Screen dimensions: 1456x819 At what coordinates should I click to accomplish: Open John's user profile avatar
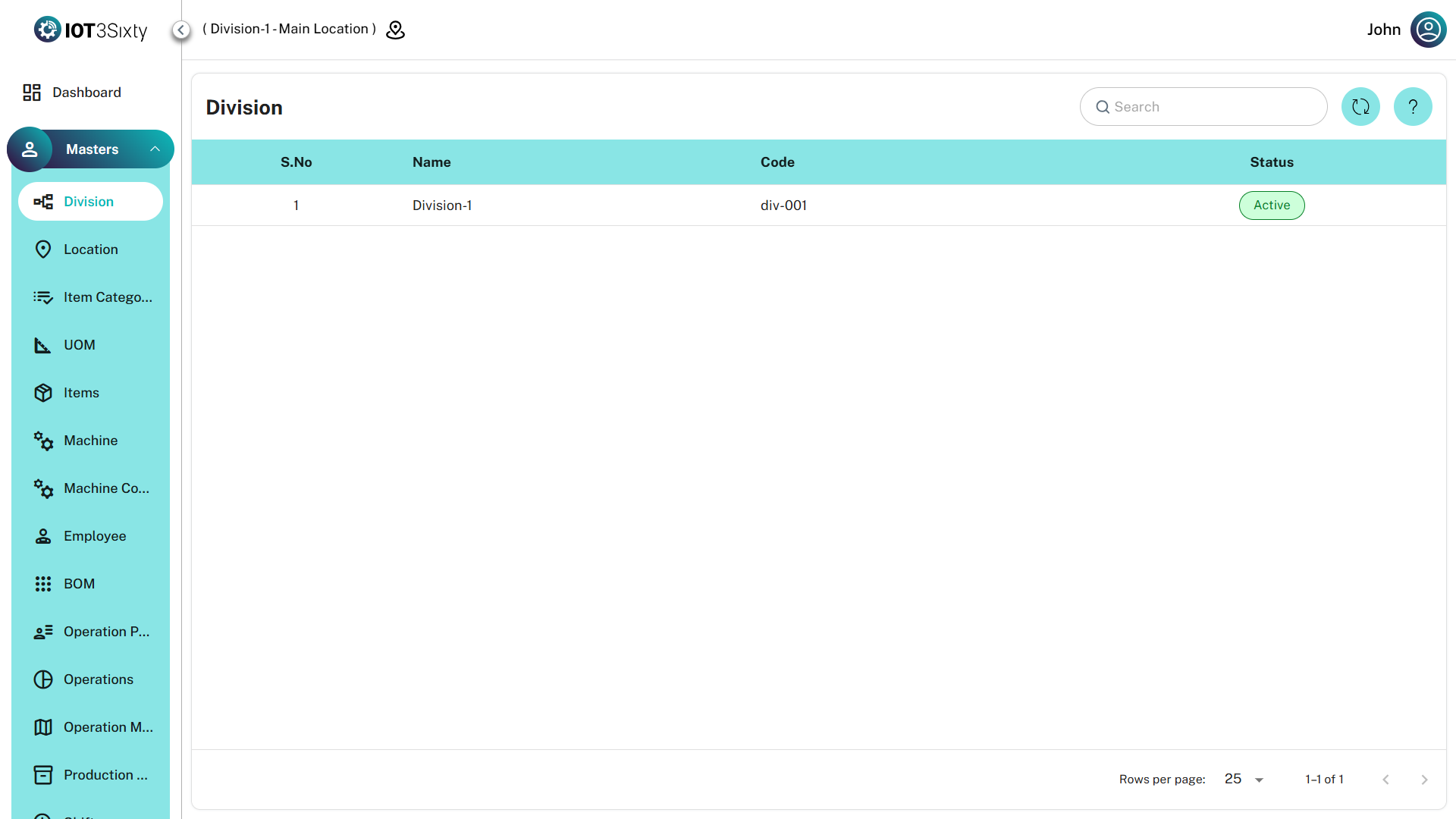click(1428, 30)
